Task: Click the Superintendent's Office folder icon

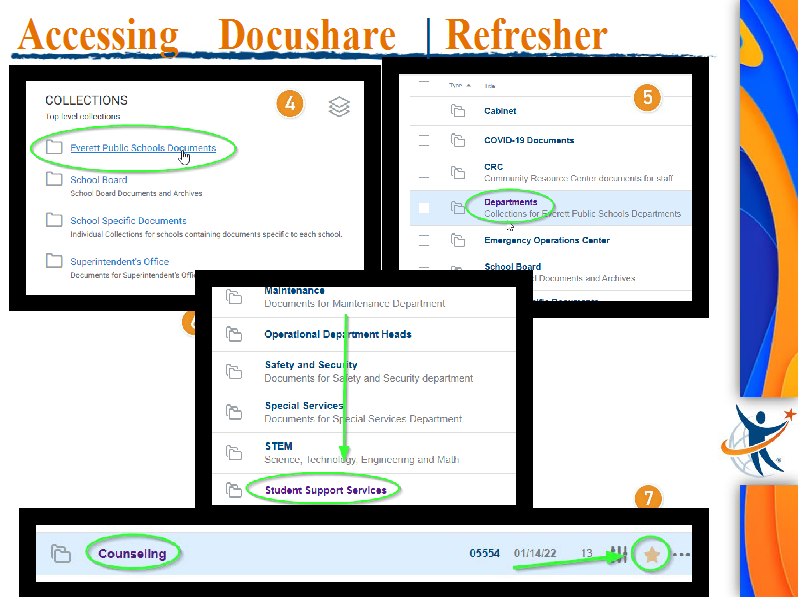Action: (x=54, y=261)
